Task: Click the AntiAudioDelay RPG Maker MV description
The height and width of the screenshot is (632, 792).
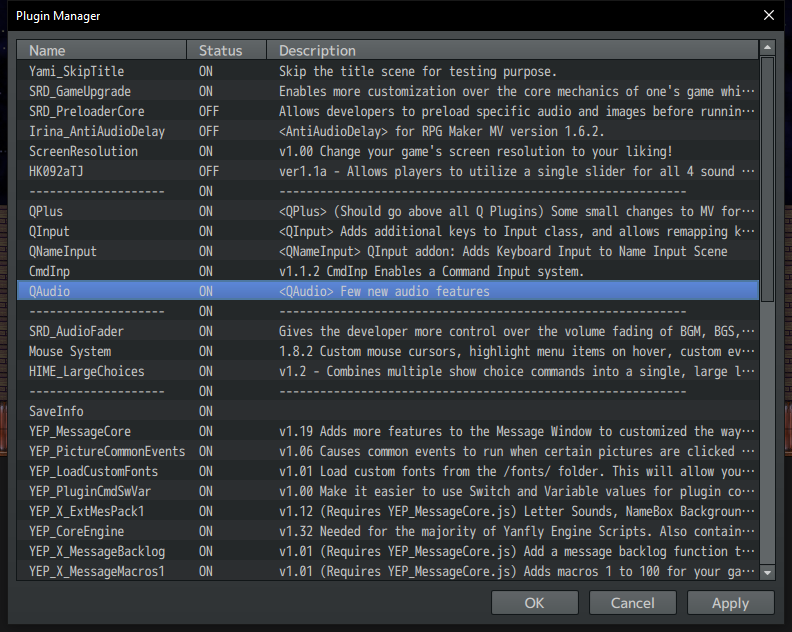Action: point(441,131)
